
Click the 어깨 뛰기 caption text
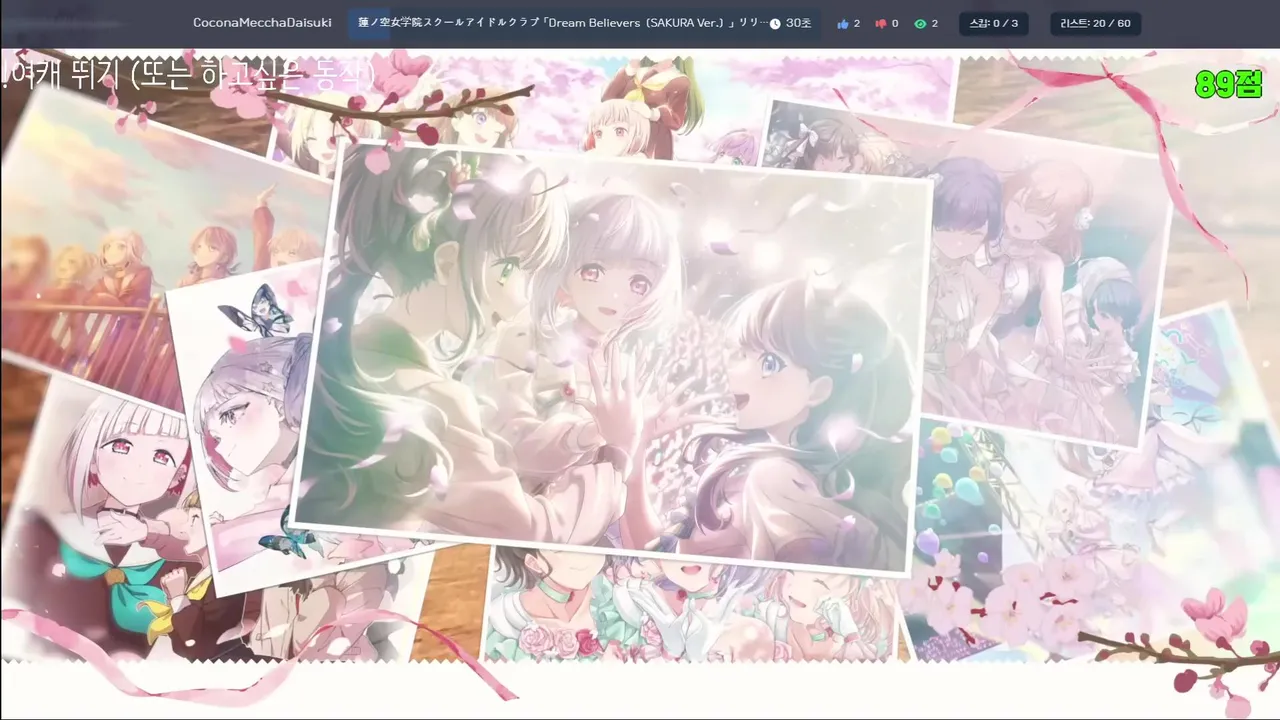click(188, 75)
